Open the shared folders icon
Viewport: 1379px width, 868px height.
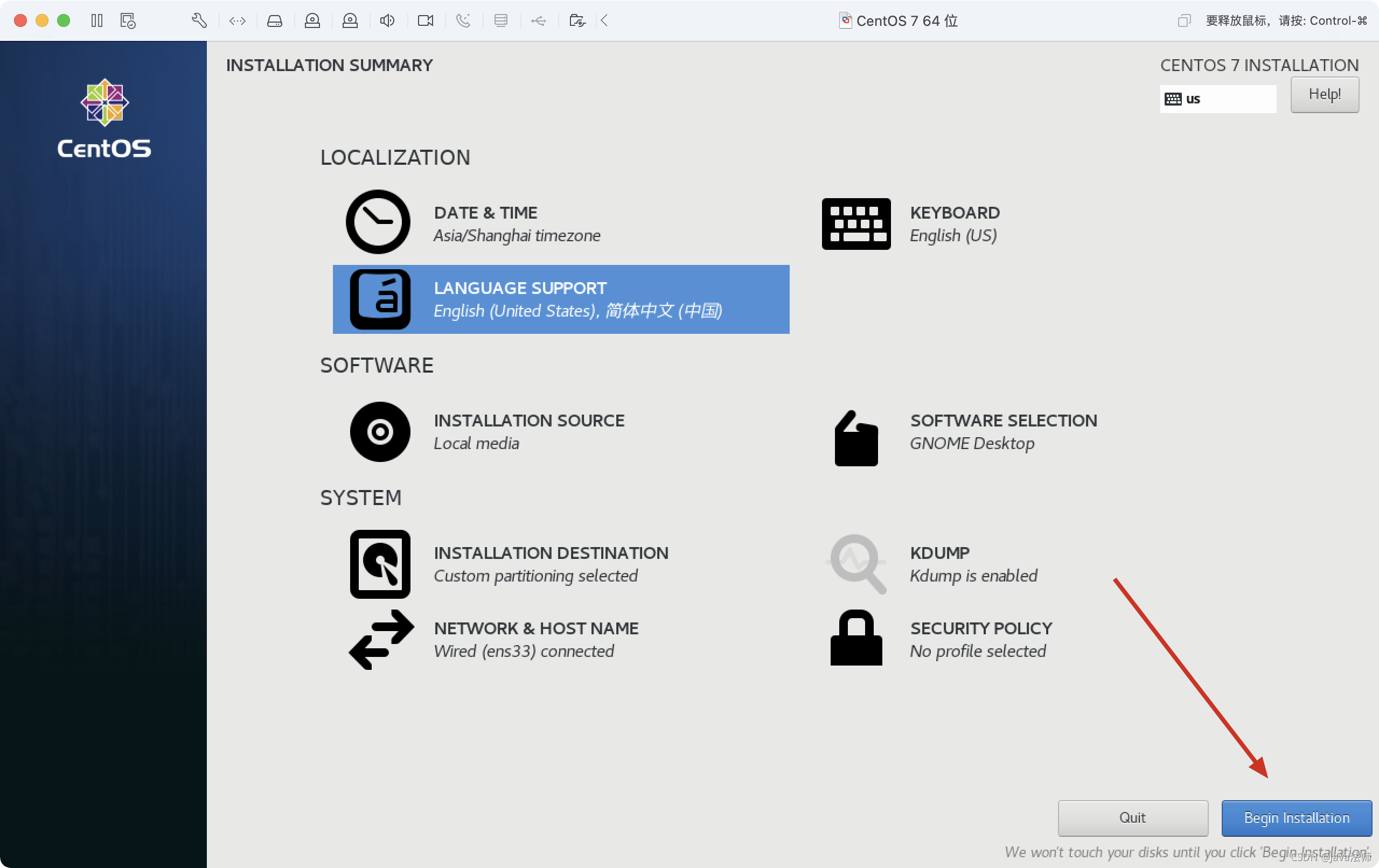[577, 20]
